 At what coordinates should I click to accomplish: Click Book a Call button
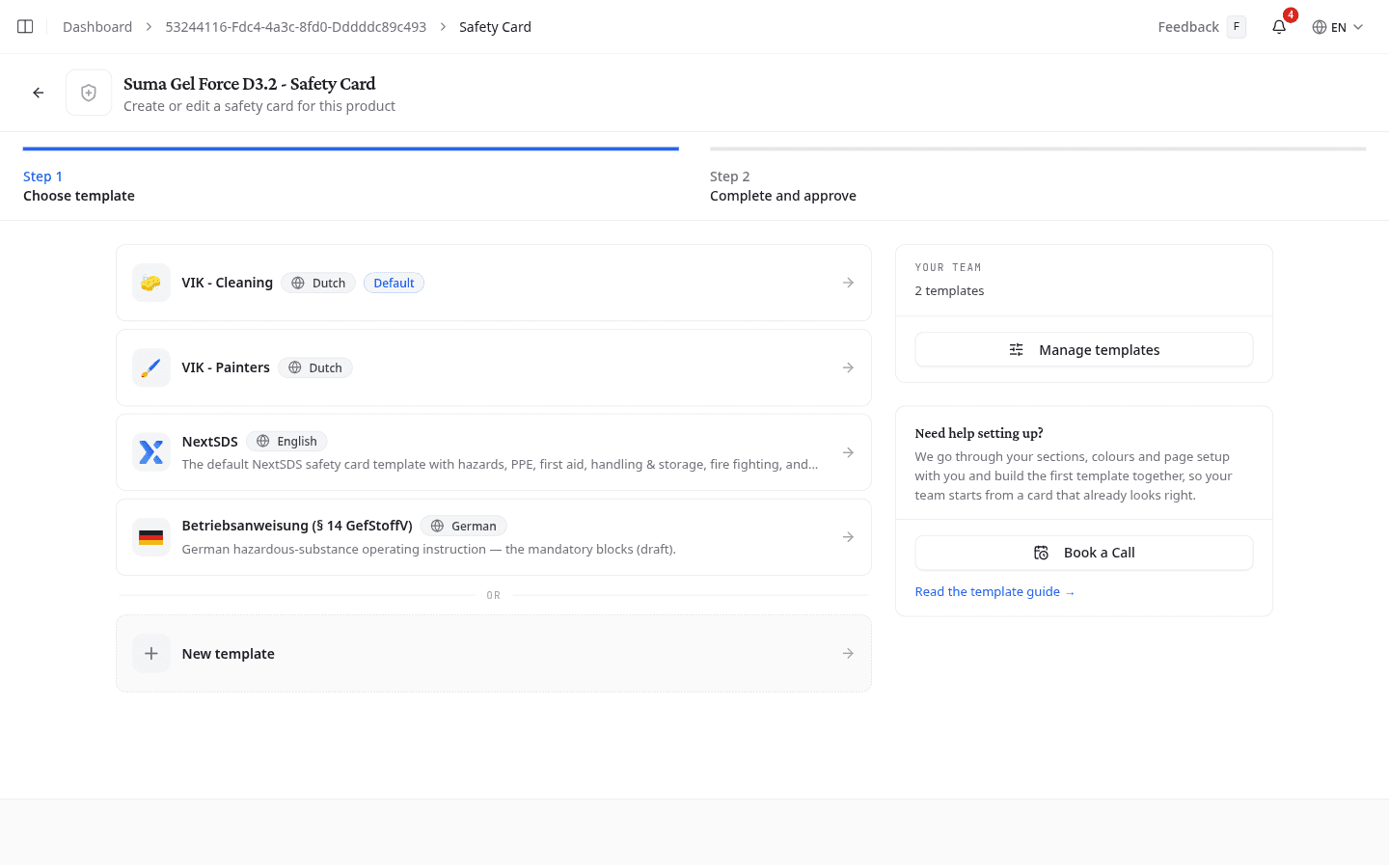[1084, 553]
